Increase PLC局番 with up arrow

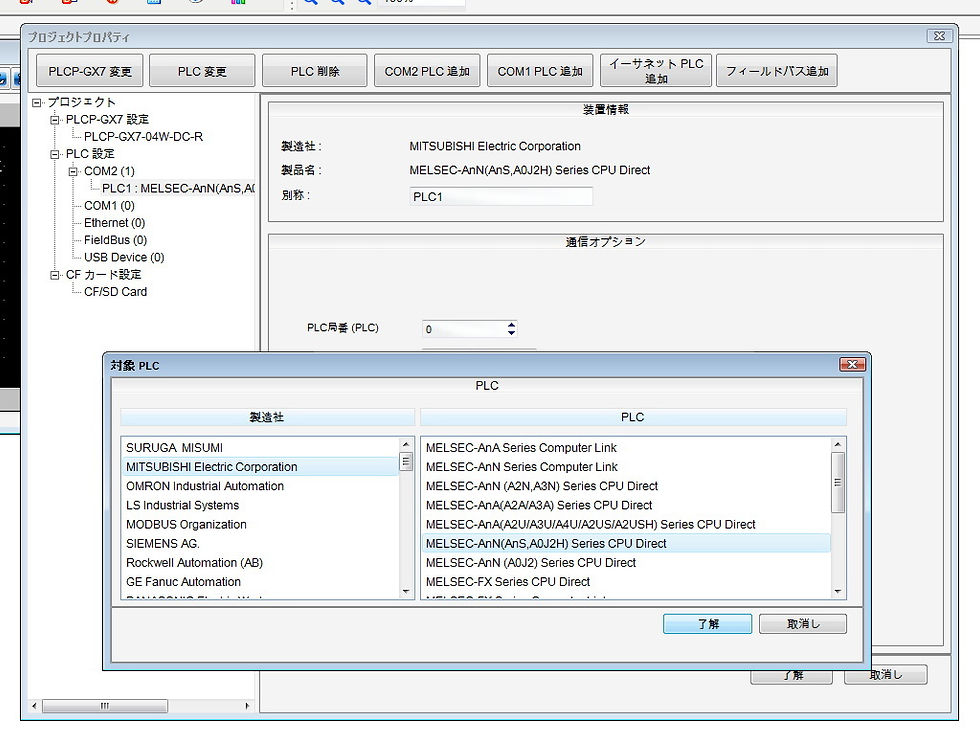coord(511,324)
